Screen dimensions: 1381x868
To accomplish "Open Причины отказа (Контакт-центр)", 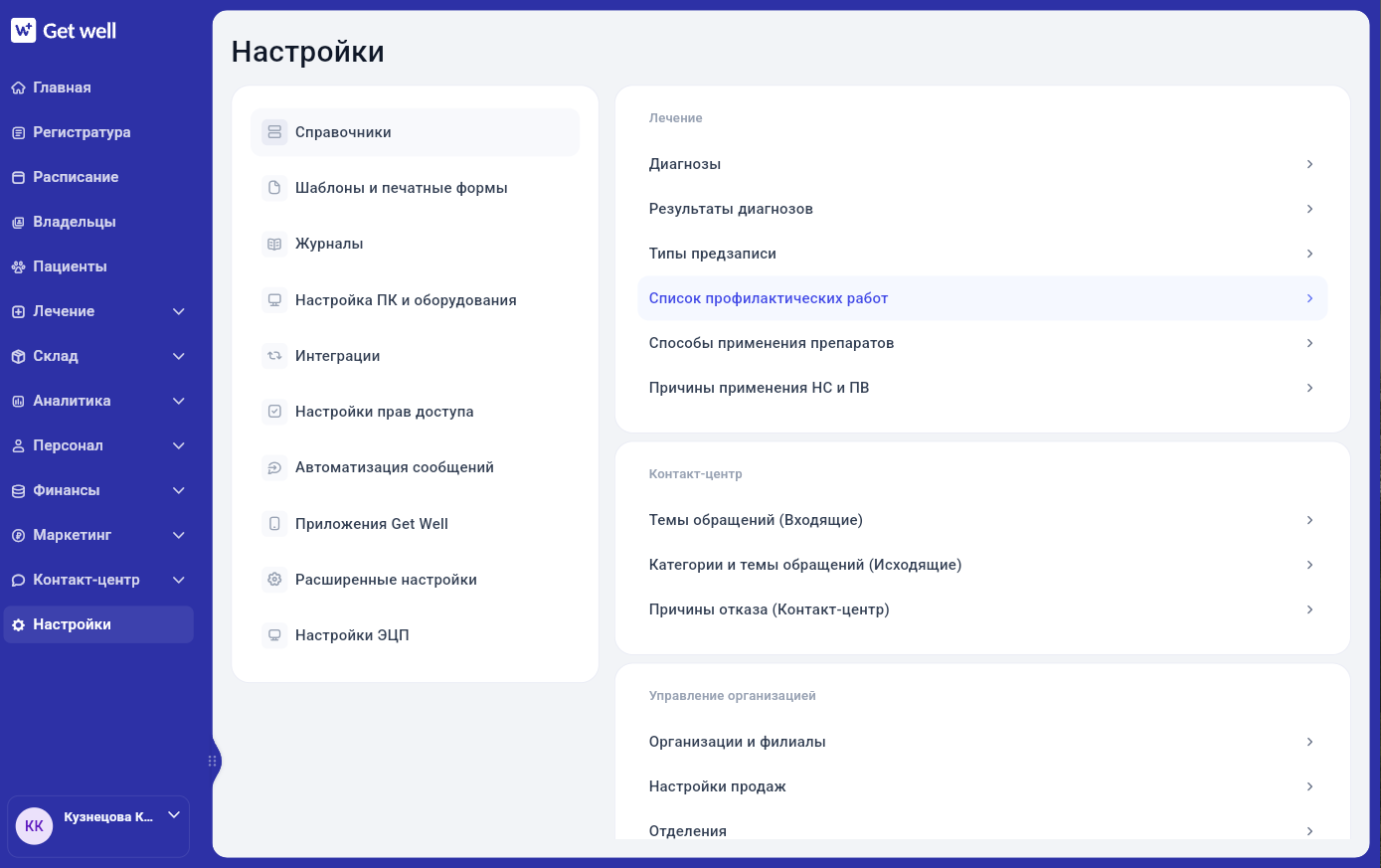I will (982, 609).
